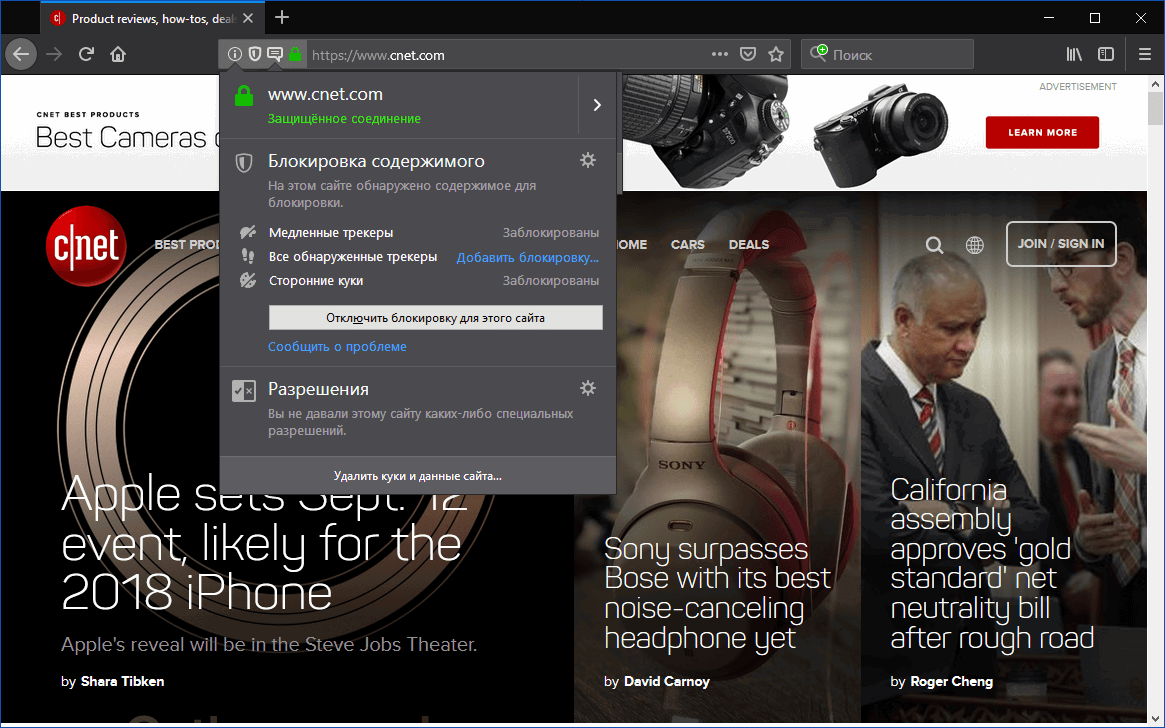Viewport: 1165px width, 728px height.
Task: Open the California assembly net neutrality headline
Action: tap(992, 564)
